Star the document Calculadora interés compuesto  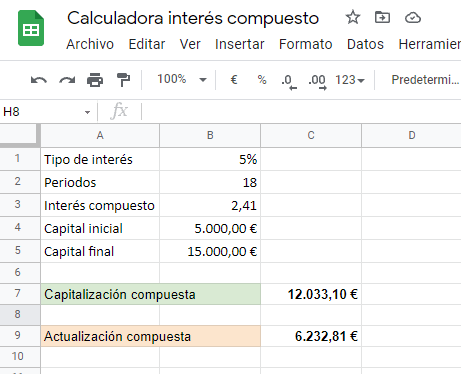(353, 17)
